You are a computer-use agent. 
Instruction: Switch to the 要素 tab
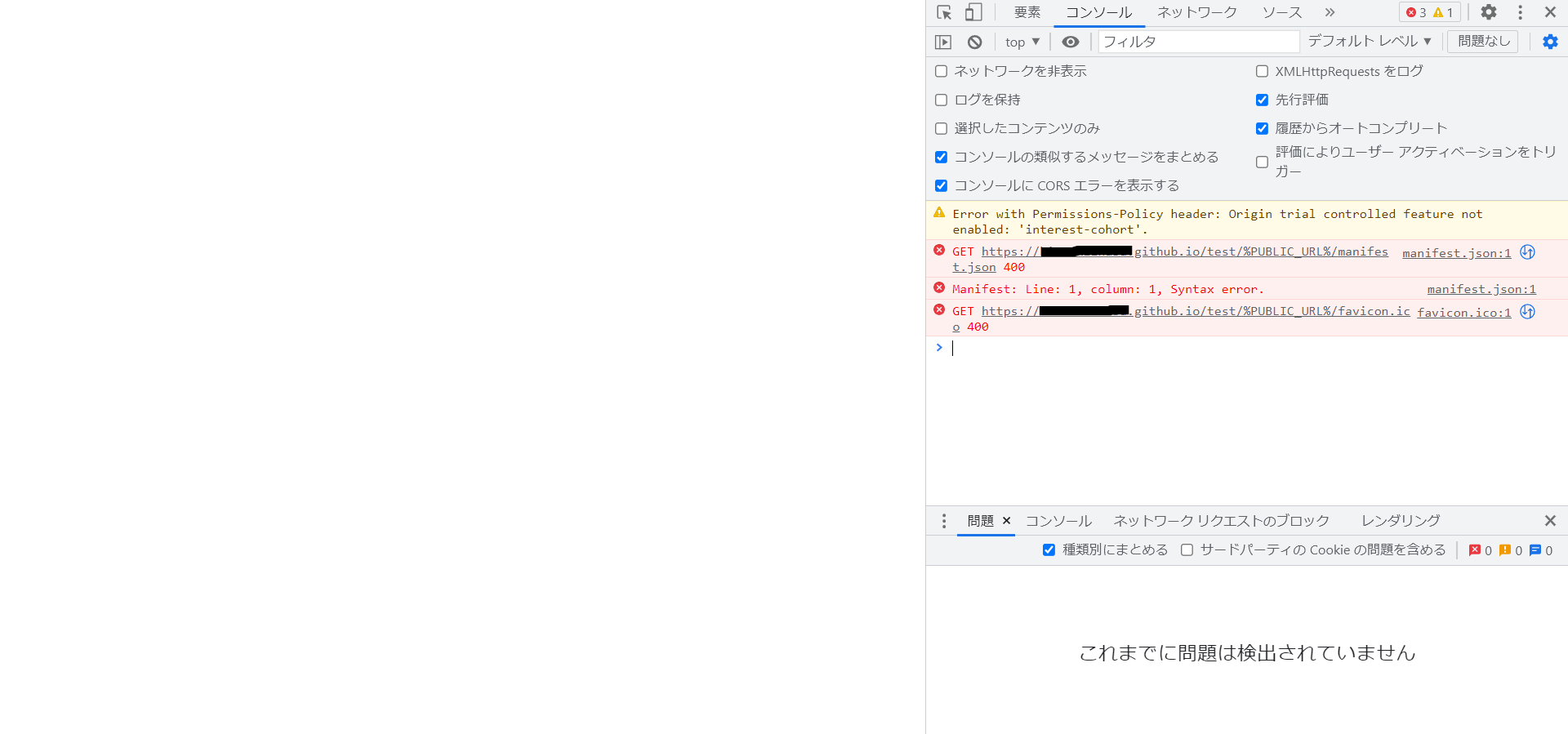[x=1027, y=12]
